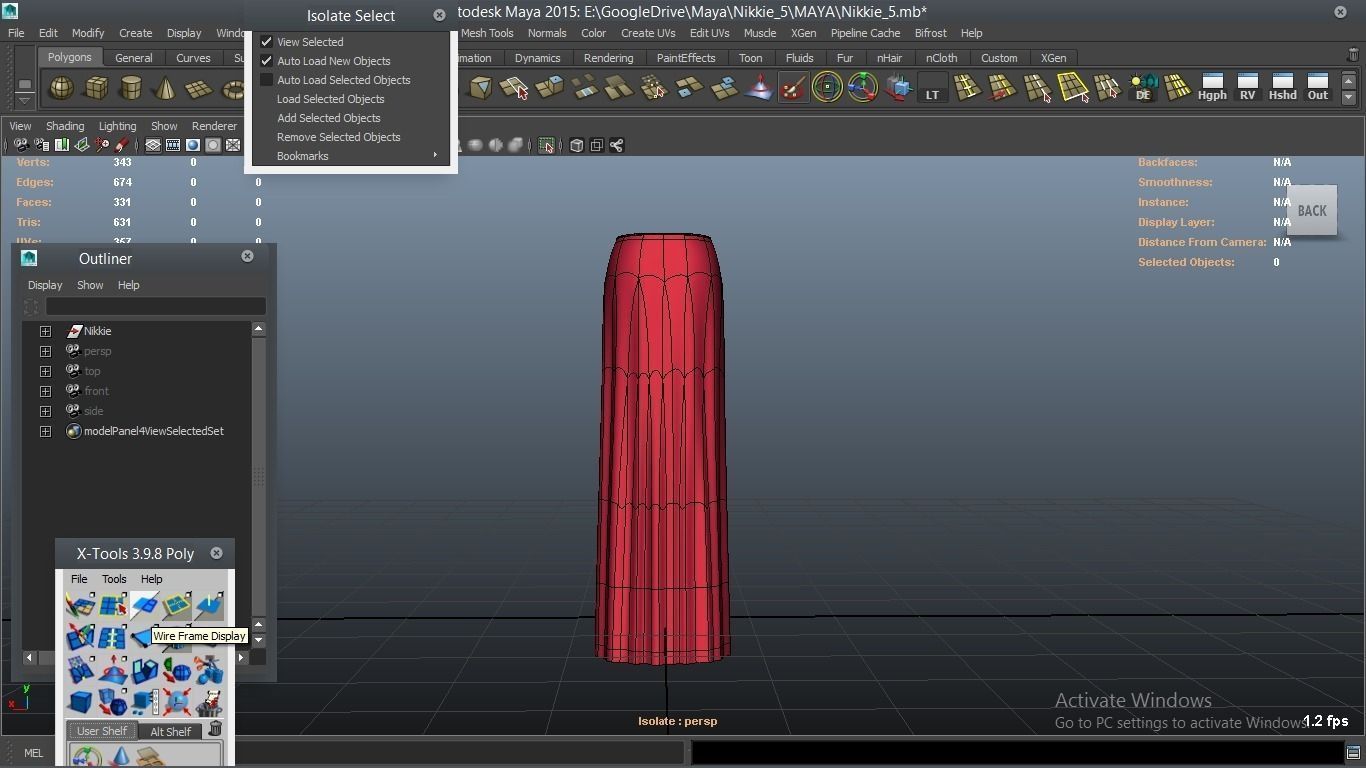The image size is (1366, 768).
Task: Open the script editor icon at bottom right
Action: point(1352,753)
